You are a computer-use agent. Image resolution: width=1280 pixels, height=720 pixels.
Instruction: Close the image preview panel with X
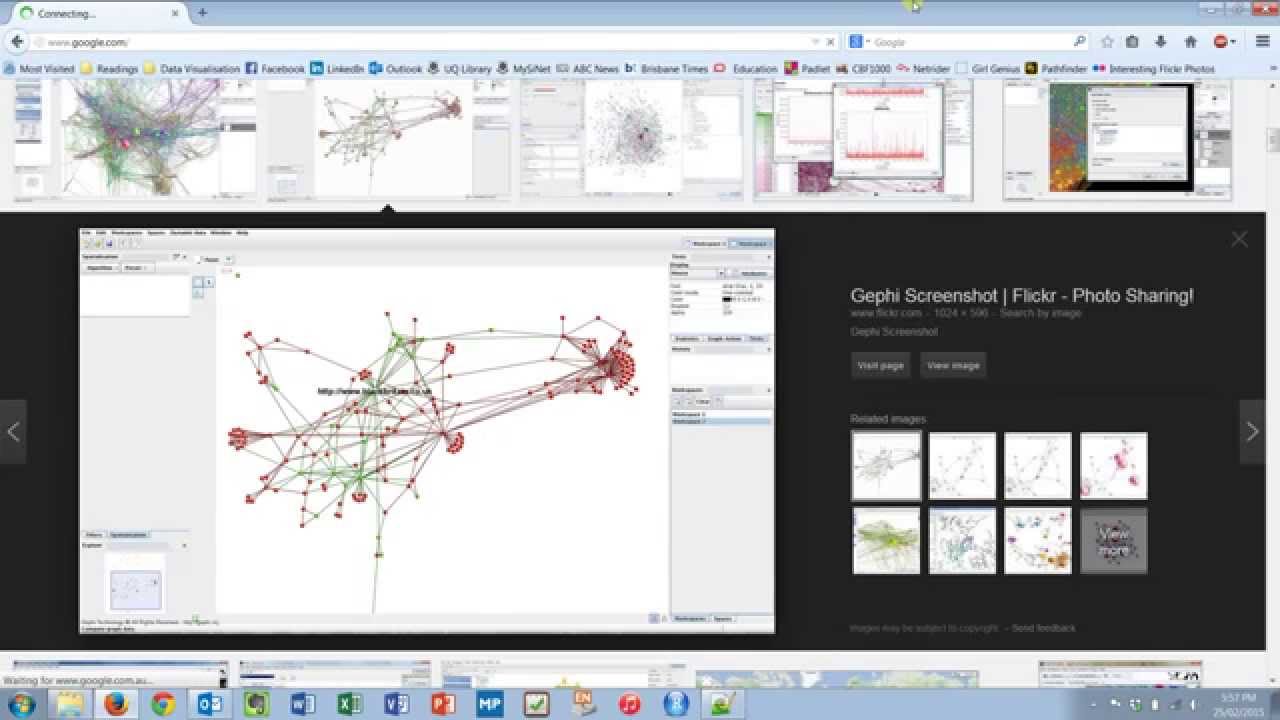click(x=1239, y=239)
